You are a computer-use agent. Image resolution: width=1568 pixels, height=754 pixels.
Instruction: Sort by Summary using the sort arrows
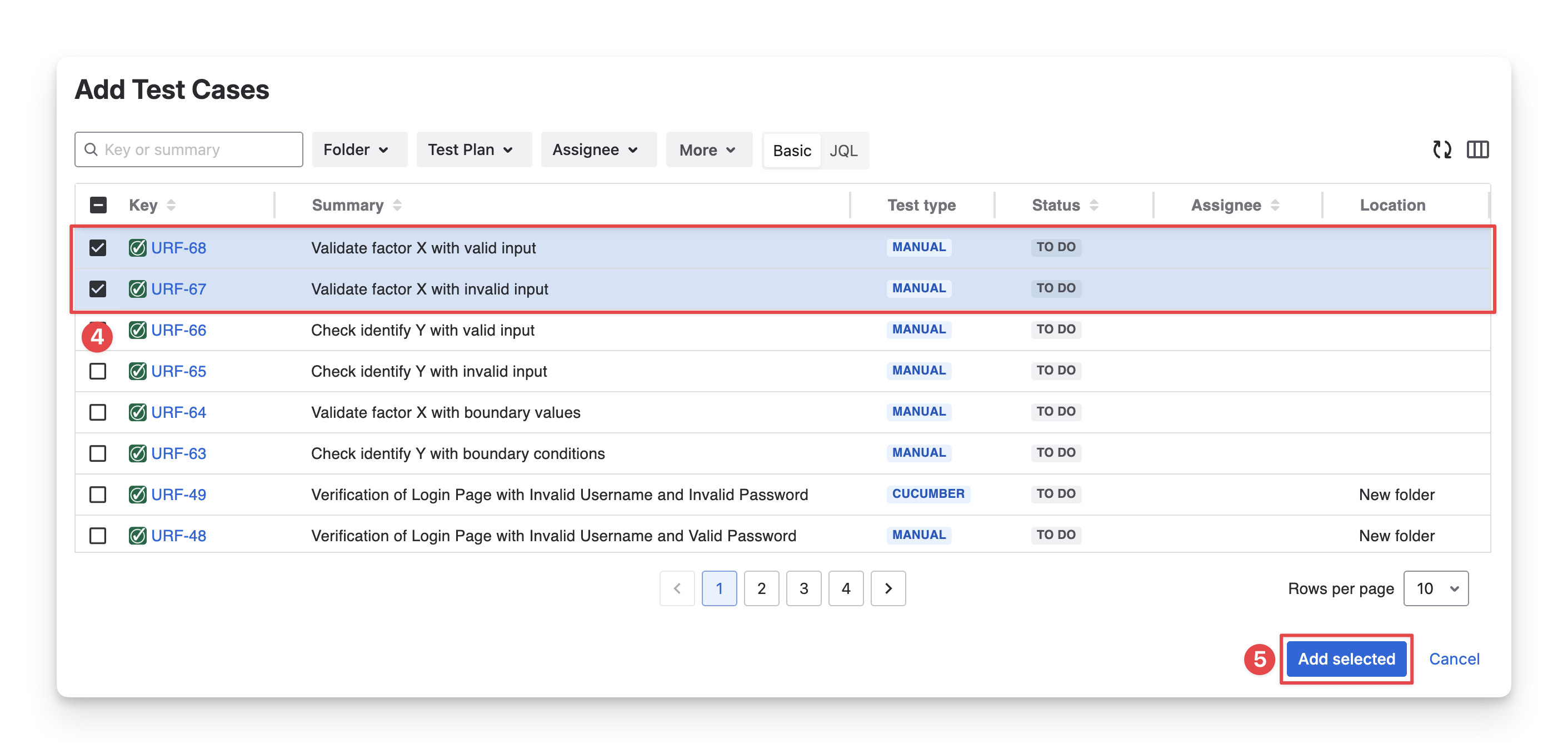(x=397, y=206)
